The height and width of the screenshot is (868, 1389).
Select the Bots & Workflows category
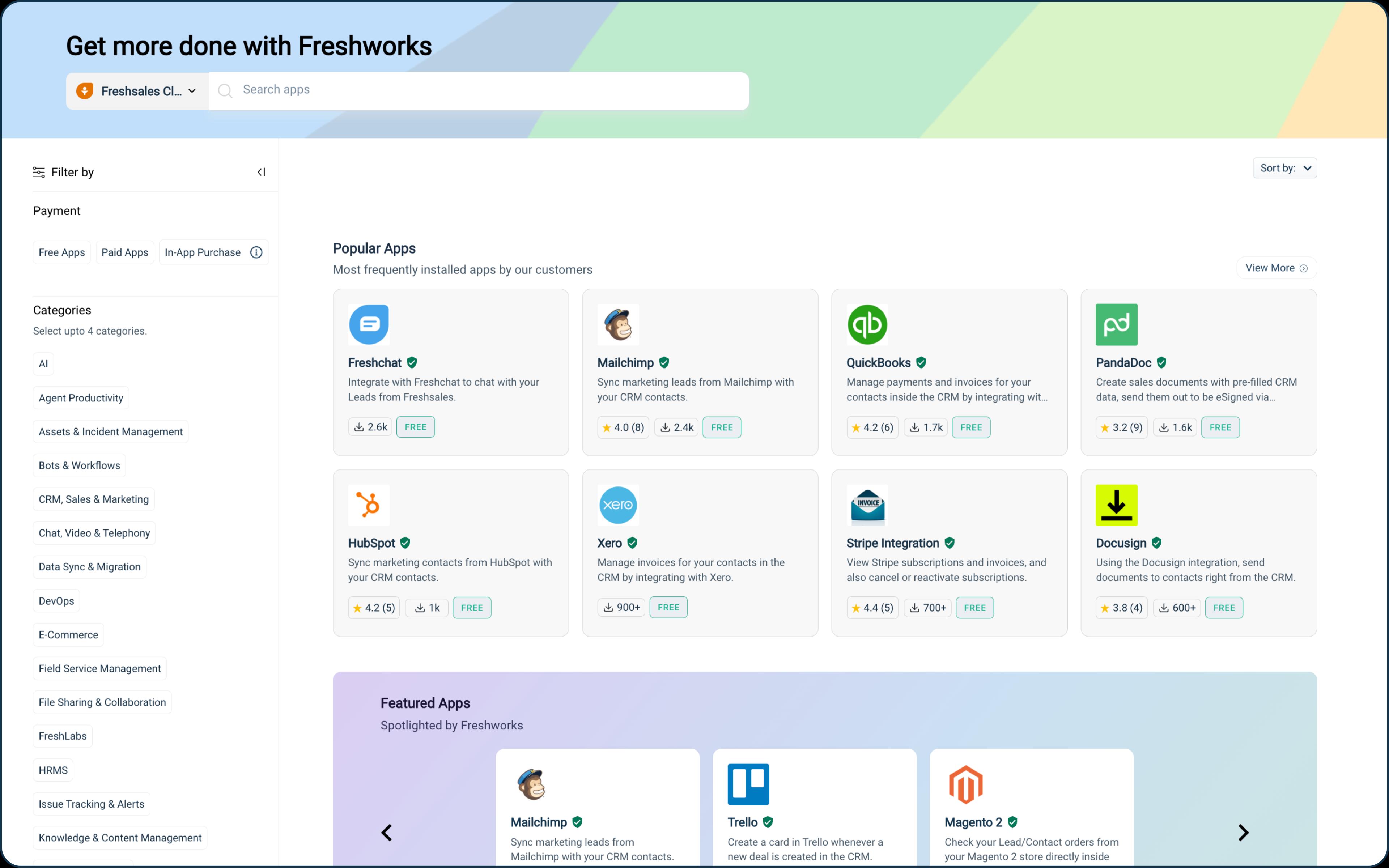[79, 465]
